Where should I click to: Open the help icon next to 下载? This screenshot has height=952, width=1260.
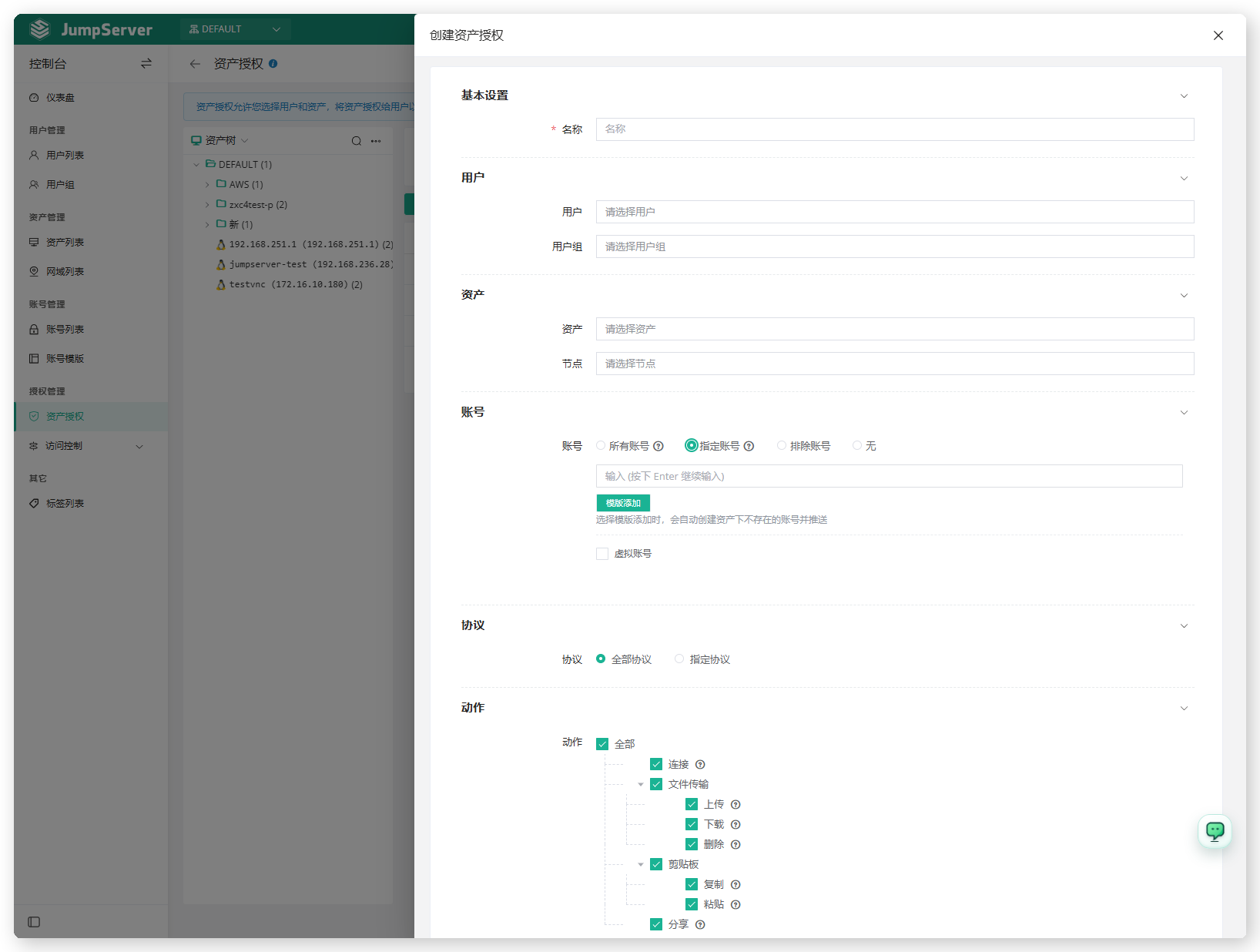click(x=736, y=825)
